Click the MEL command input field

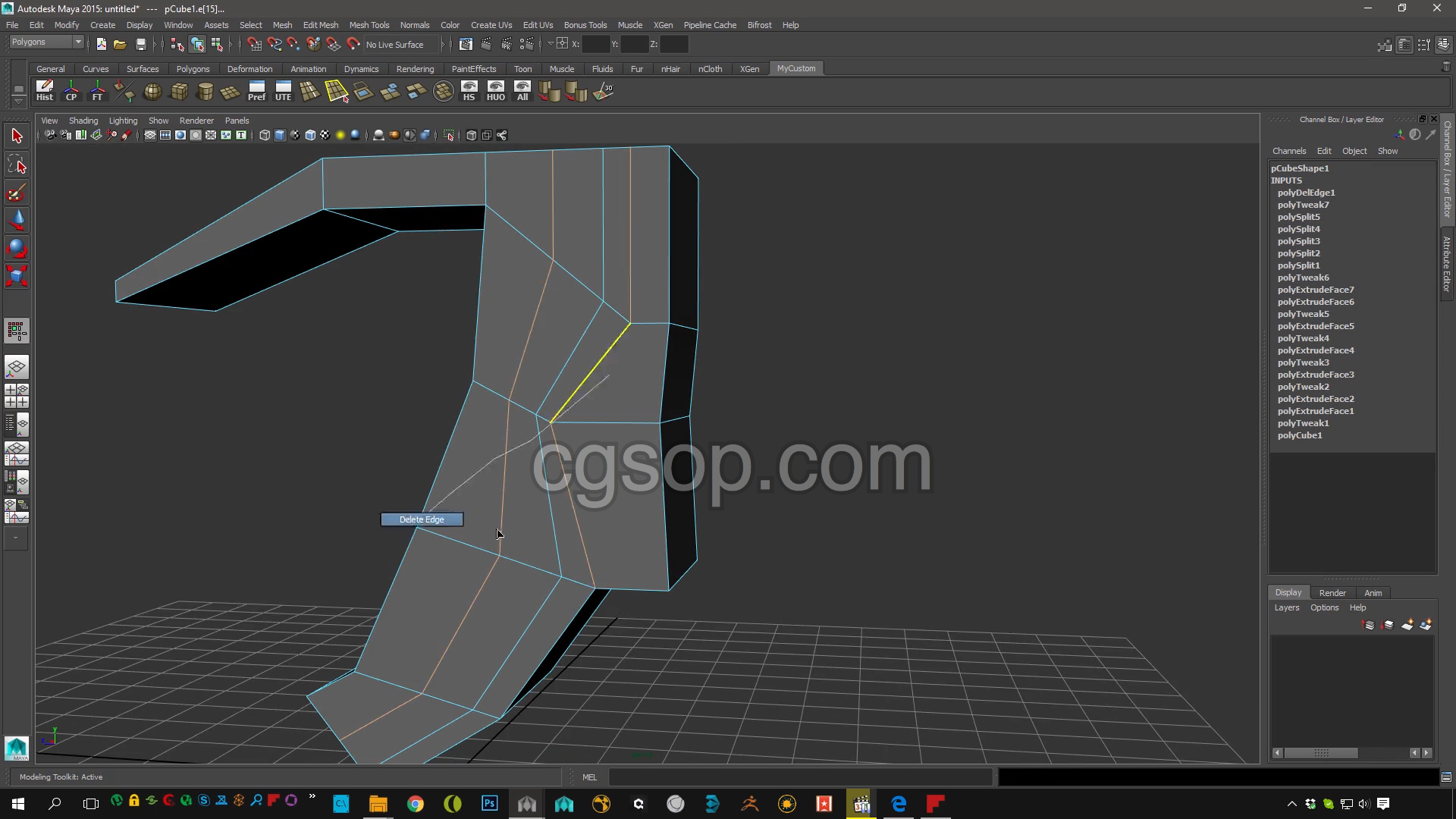(800, 777)
